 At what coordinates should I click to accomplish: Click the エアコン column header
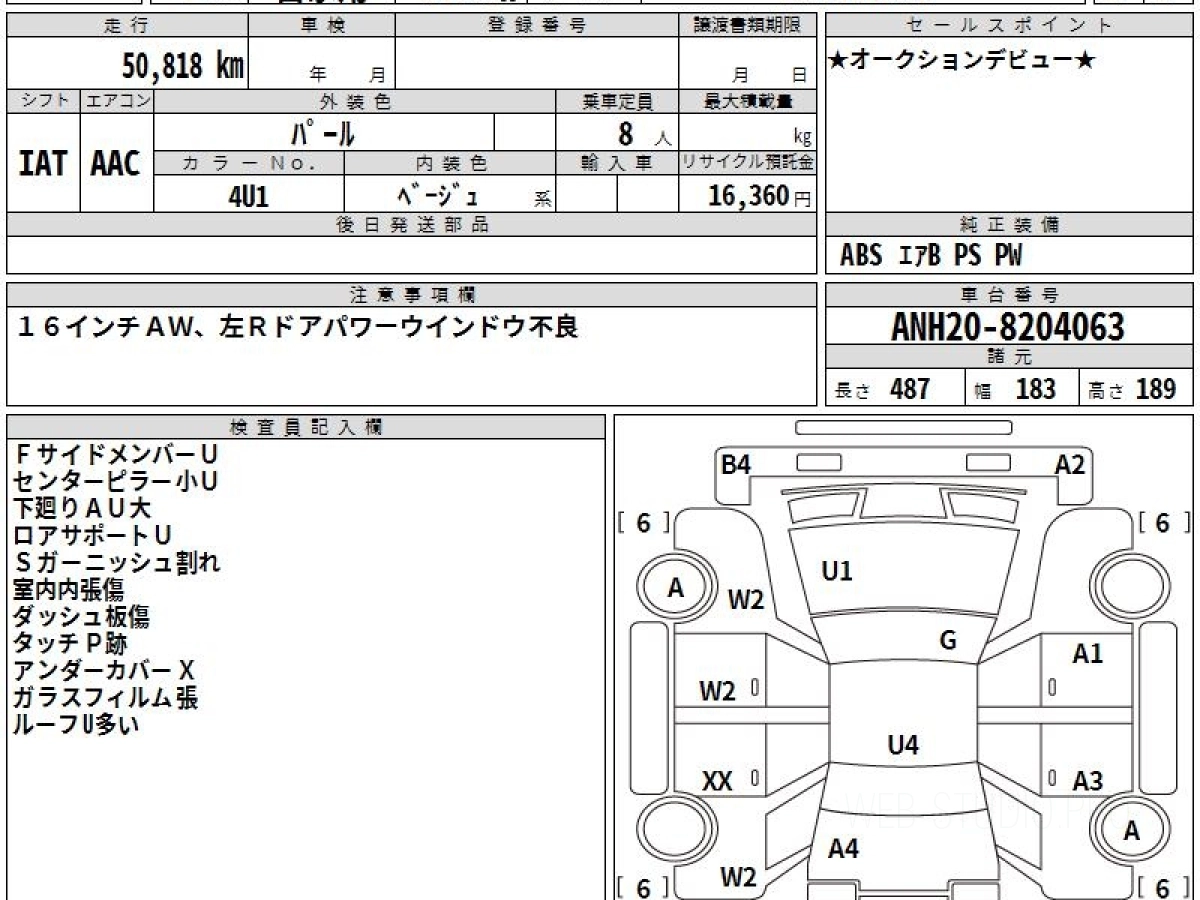tap(117, 101)
